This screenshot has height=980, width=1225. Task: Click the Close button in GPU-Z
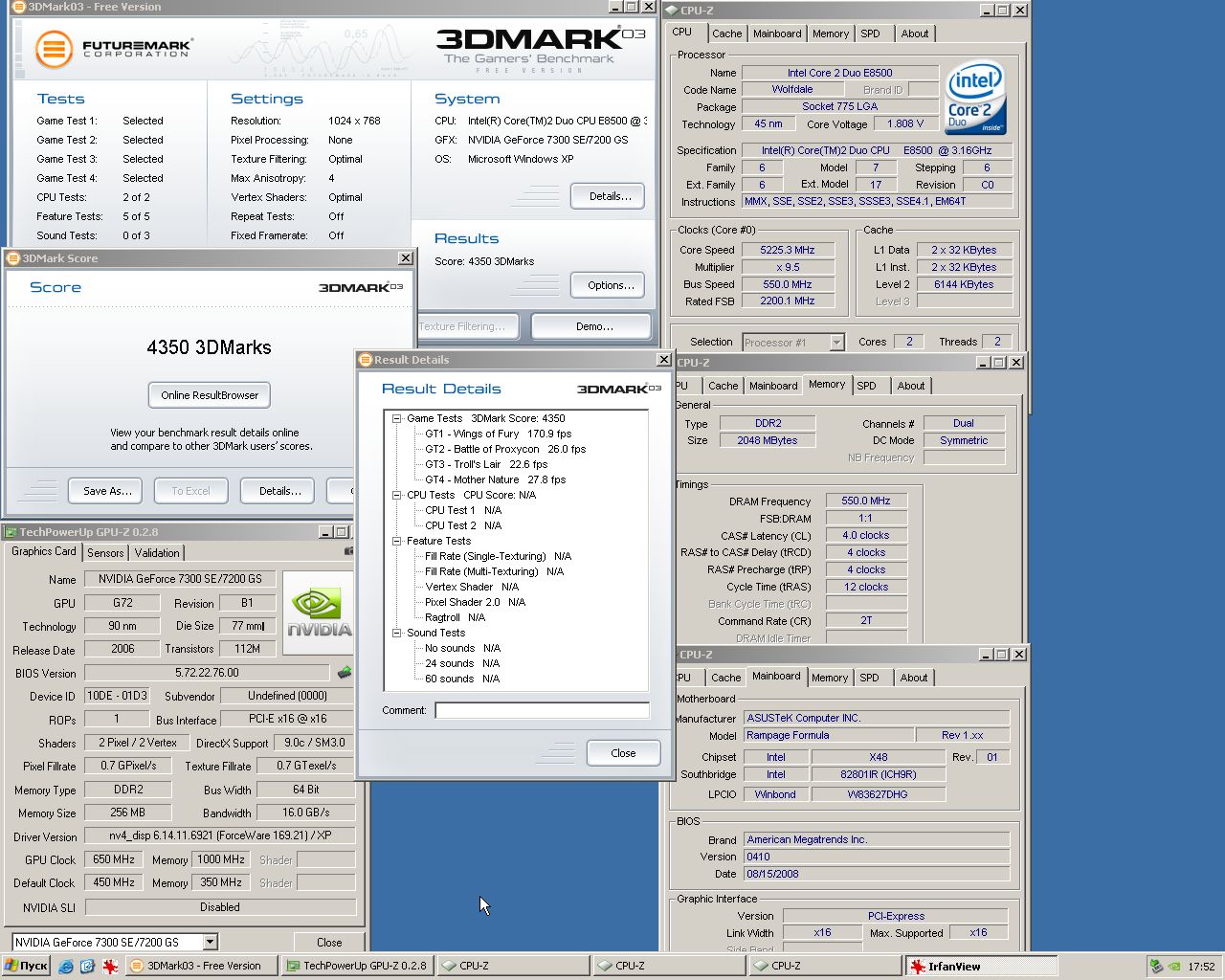[329, 943]
